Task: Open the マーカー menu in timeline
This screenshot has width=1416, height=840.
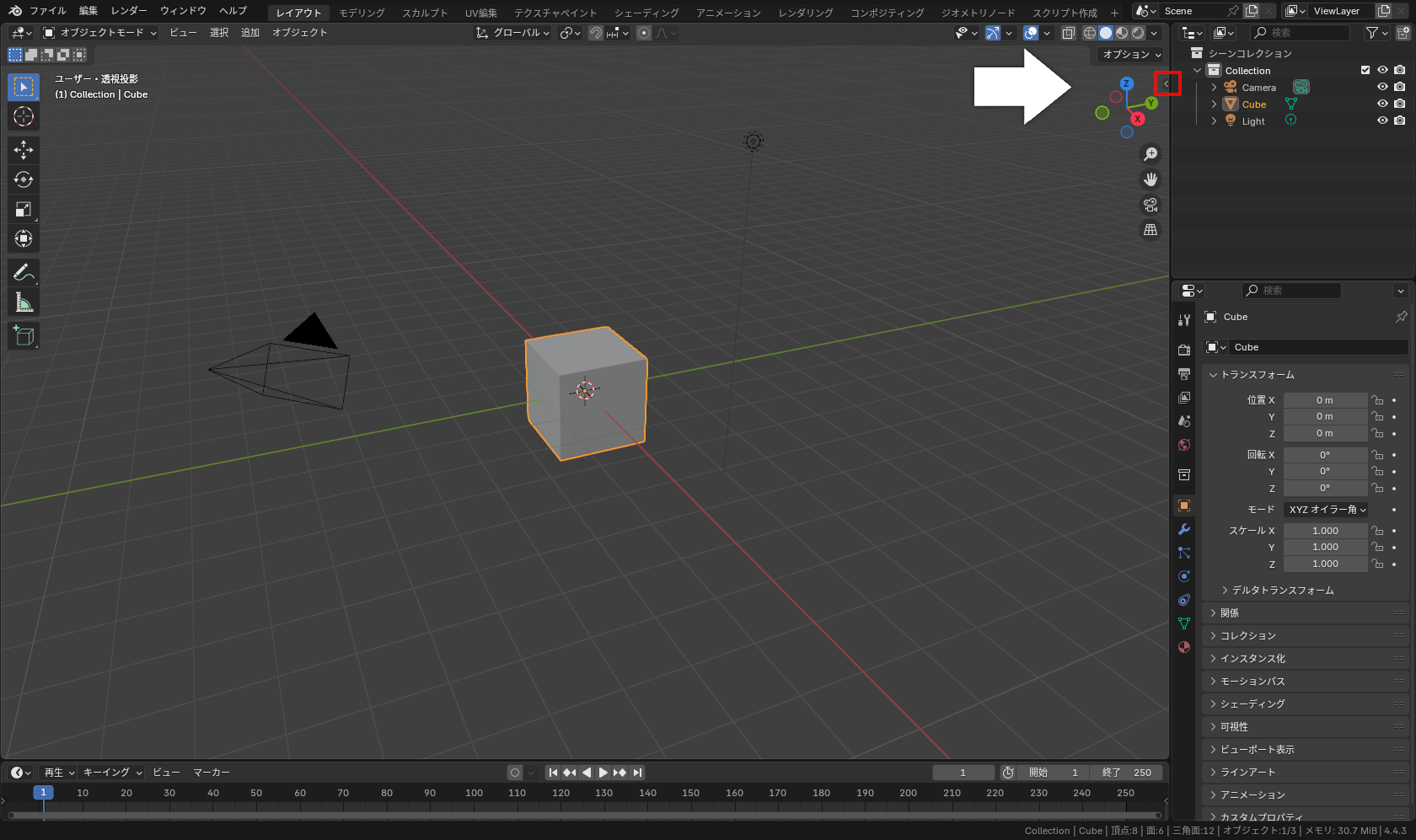Action: pos(212,773)
